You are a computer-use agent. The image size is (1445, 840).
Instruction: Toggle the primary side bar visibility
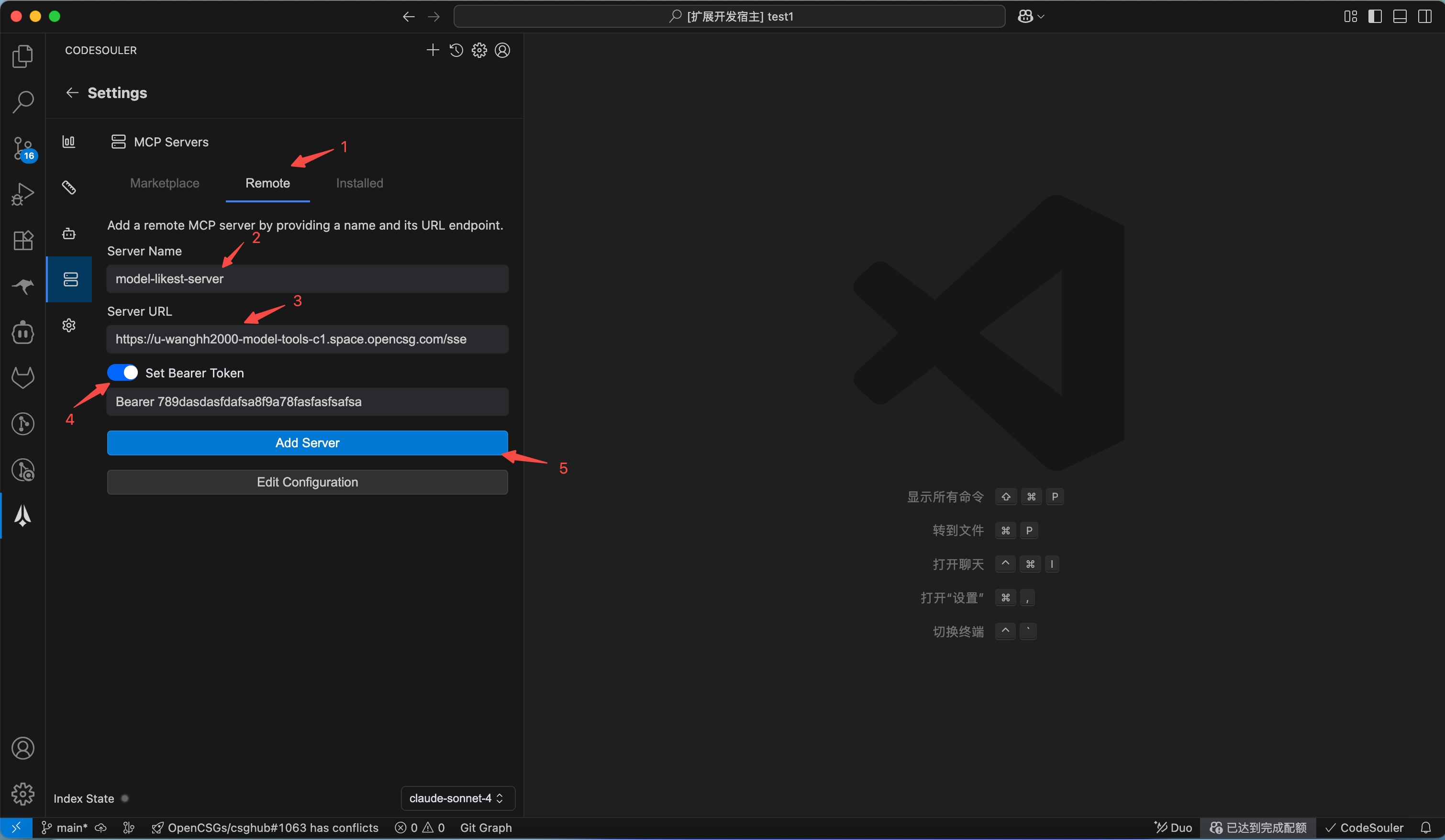coord(1375,16)
